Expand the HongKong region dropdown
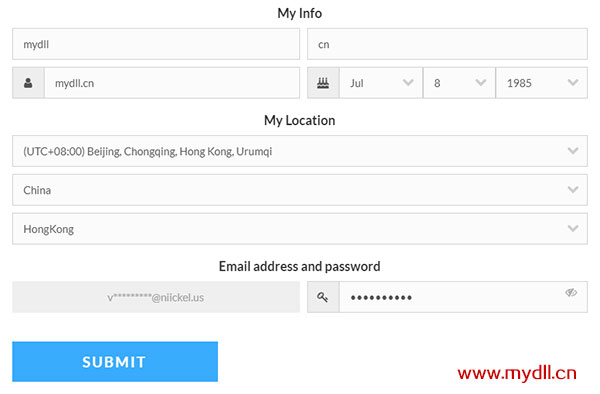600x394 pixels. pos(300,229)
